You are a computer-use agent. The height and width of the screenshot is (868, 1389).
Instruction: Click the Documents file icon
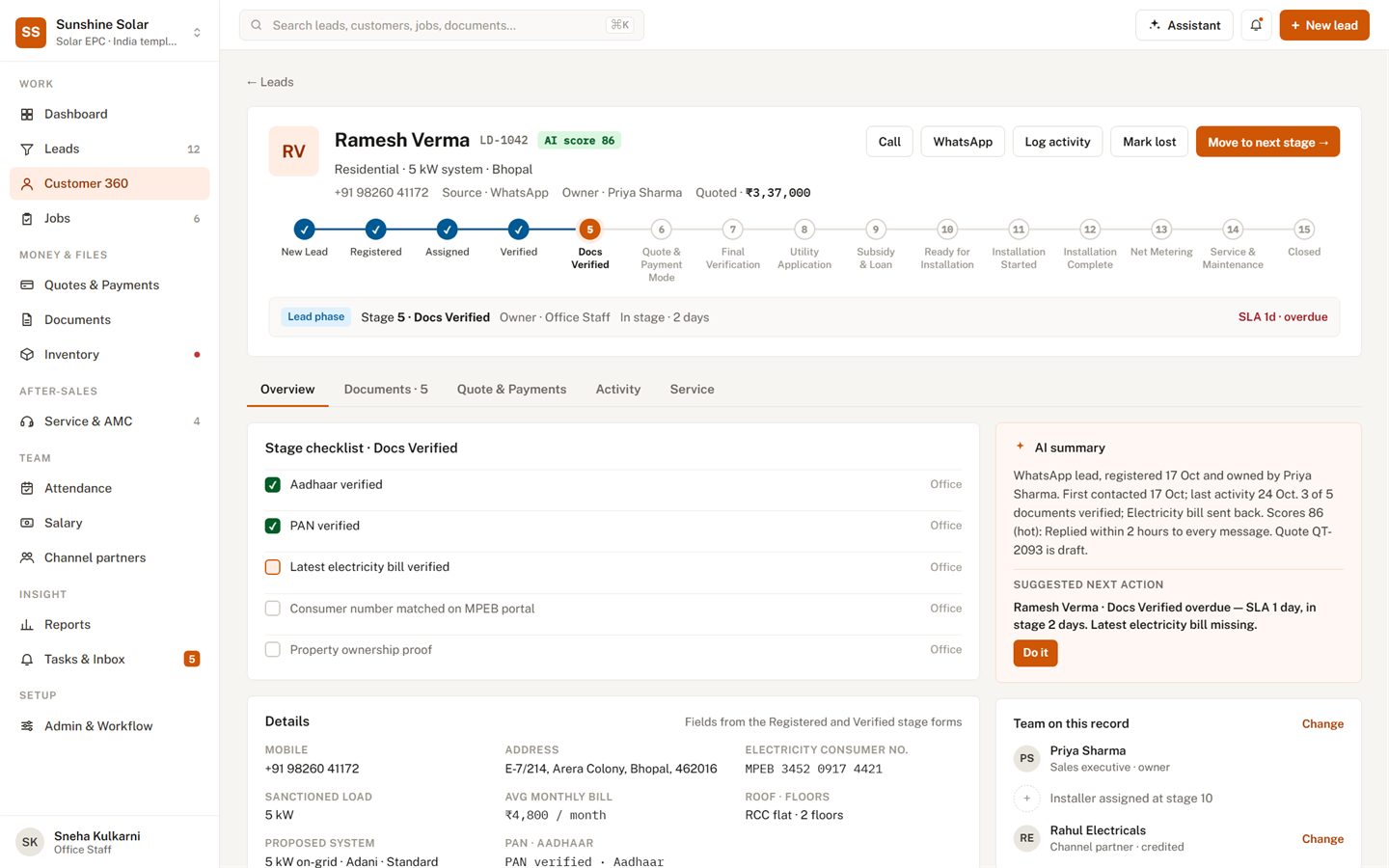coord(27,319)
